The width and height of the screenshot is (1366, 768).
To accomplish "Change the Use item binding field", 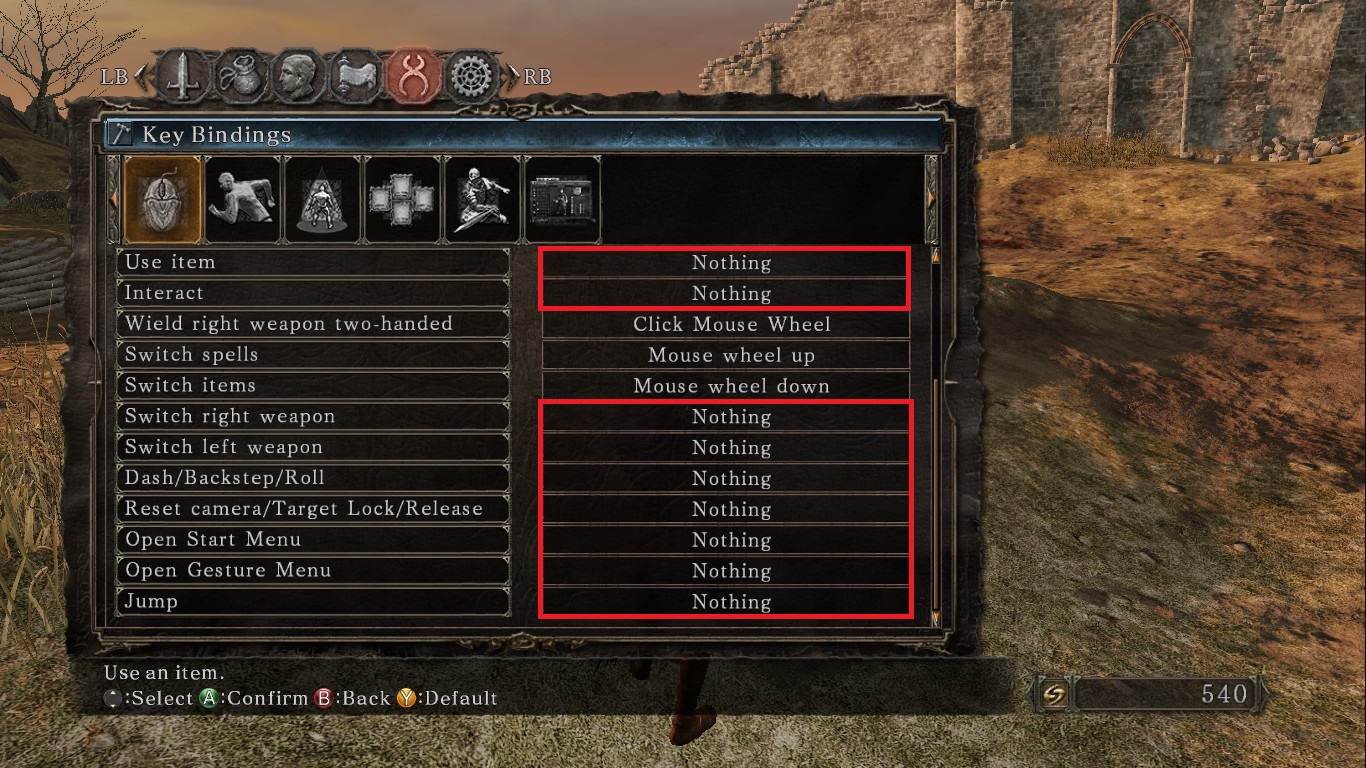I will point(726,263).
